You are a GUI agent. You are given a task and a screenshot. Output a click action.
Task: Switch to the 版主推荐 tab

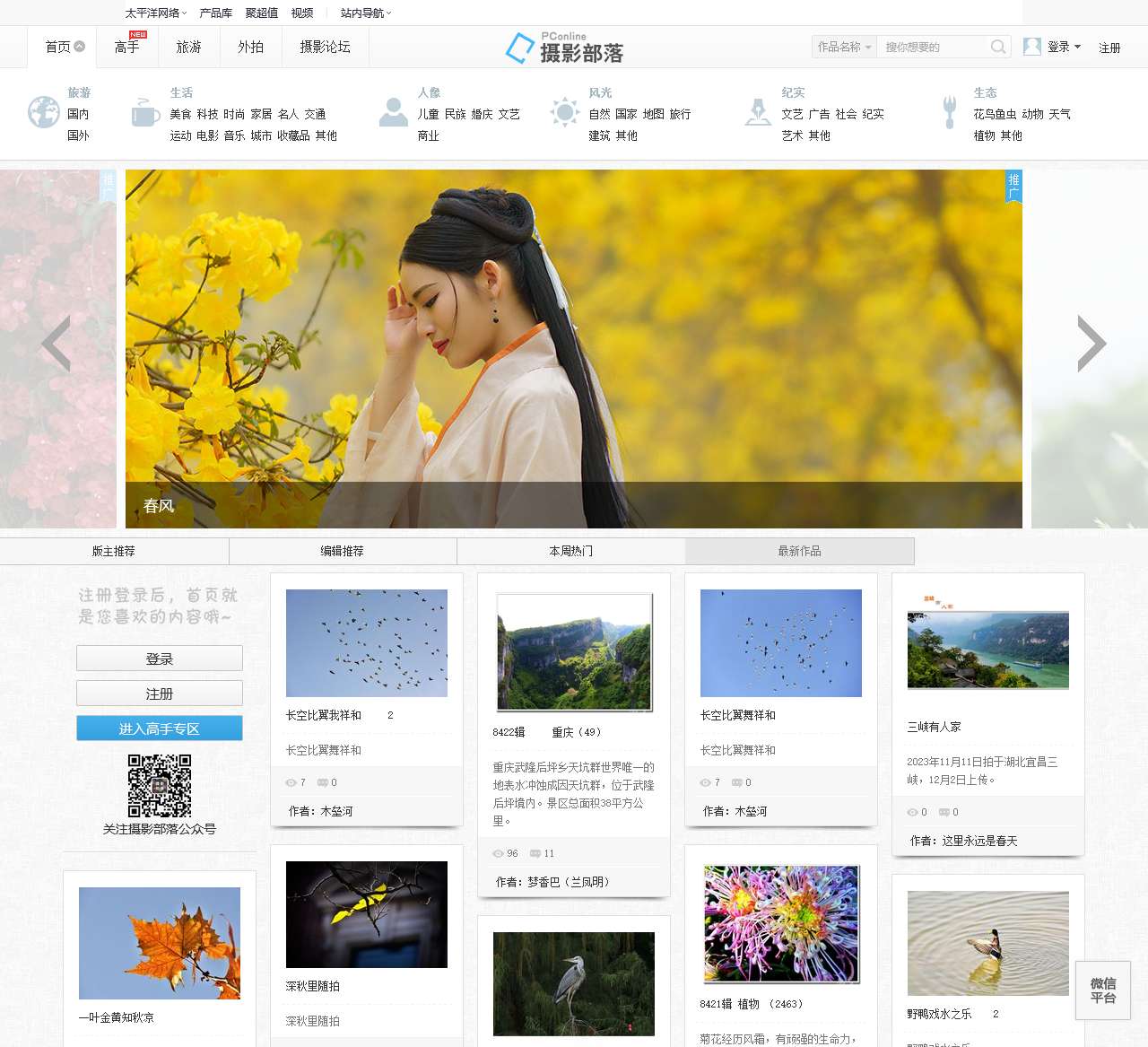114,551
